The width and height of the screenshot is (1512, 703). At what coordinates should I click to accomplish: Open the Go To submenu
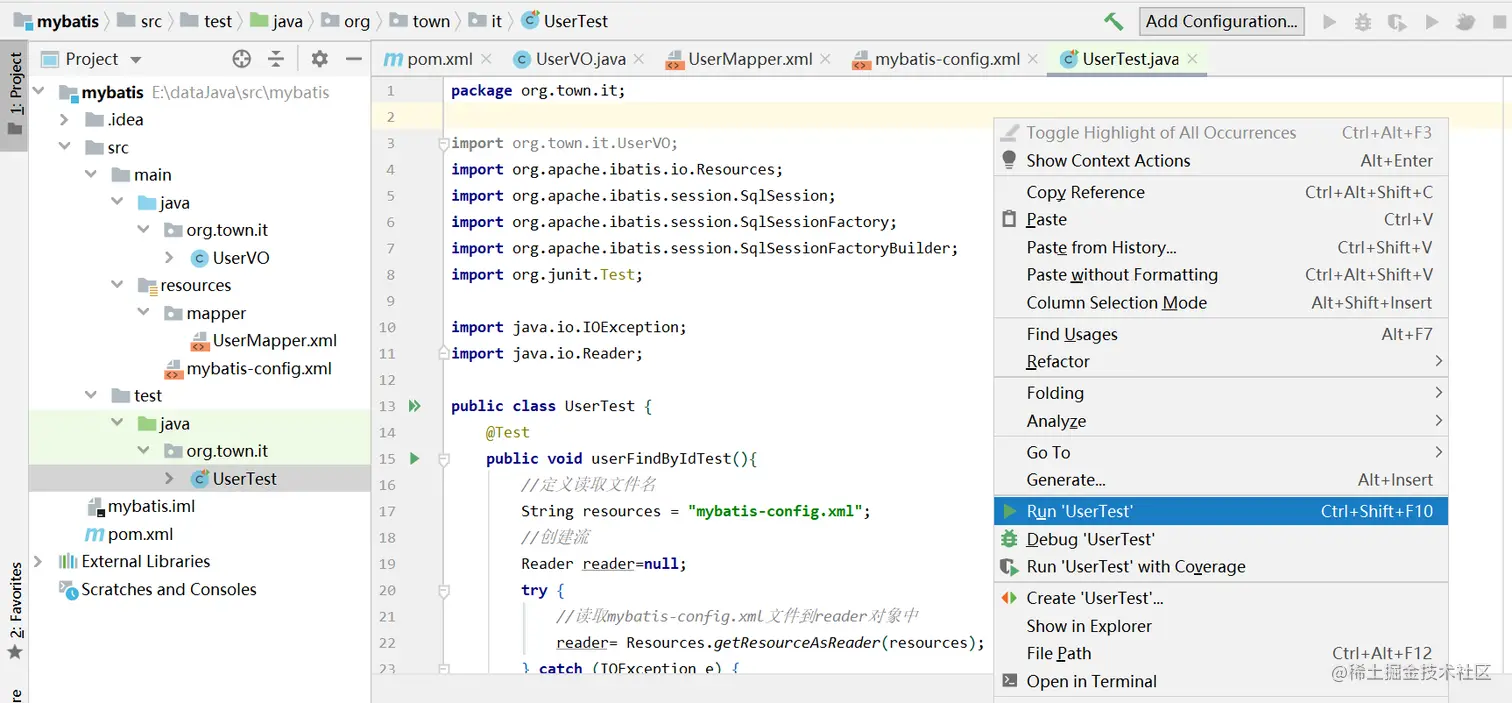1221,452
